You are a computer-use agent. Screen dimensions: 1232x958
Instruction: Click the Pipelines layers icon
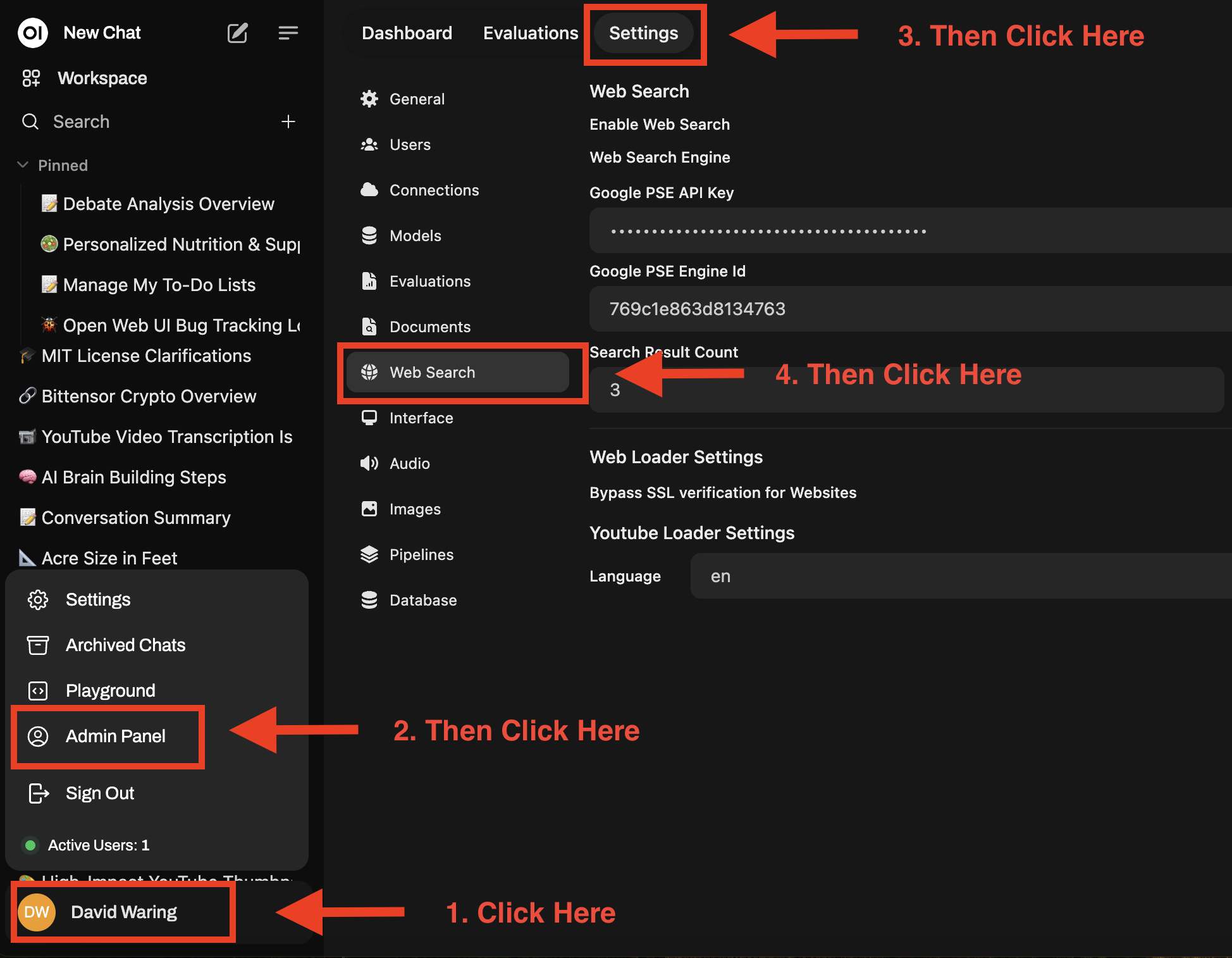click(x=369, y=554)
